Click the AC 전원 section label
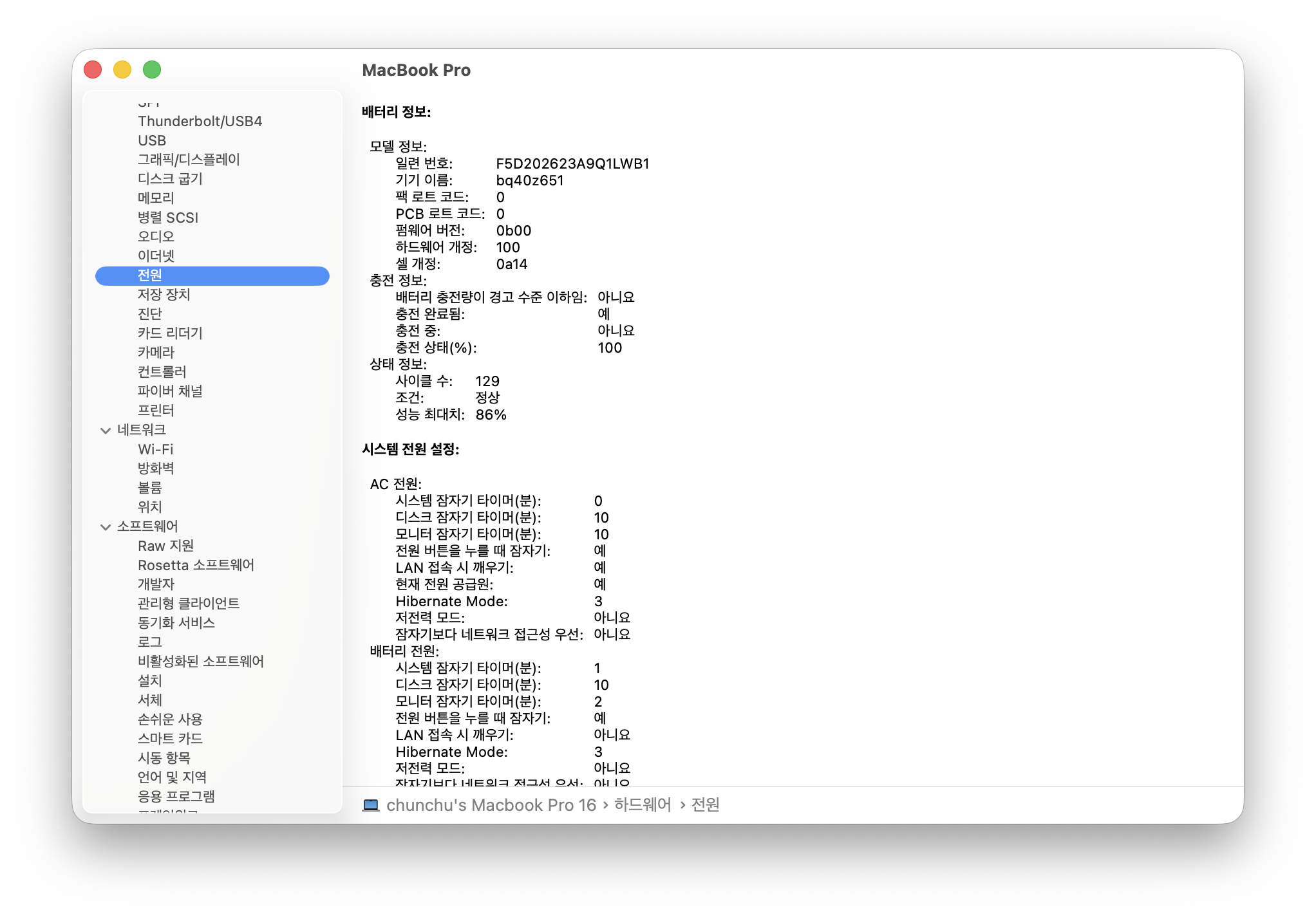 pos(396,484)
